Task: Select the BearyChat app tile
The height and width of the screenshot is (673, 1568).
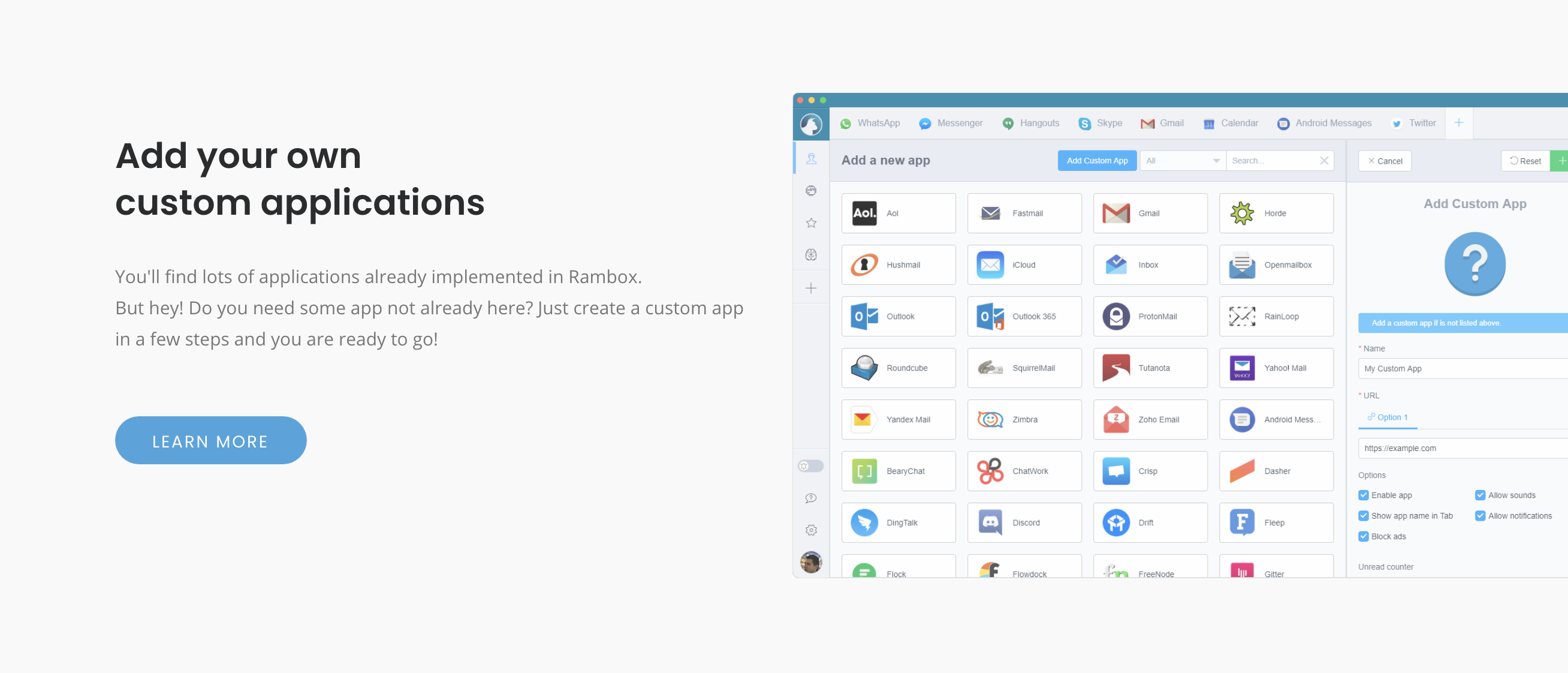Action: pos(898,471)
